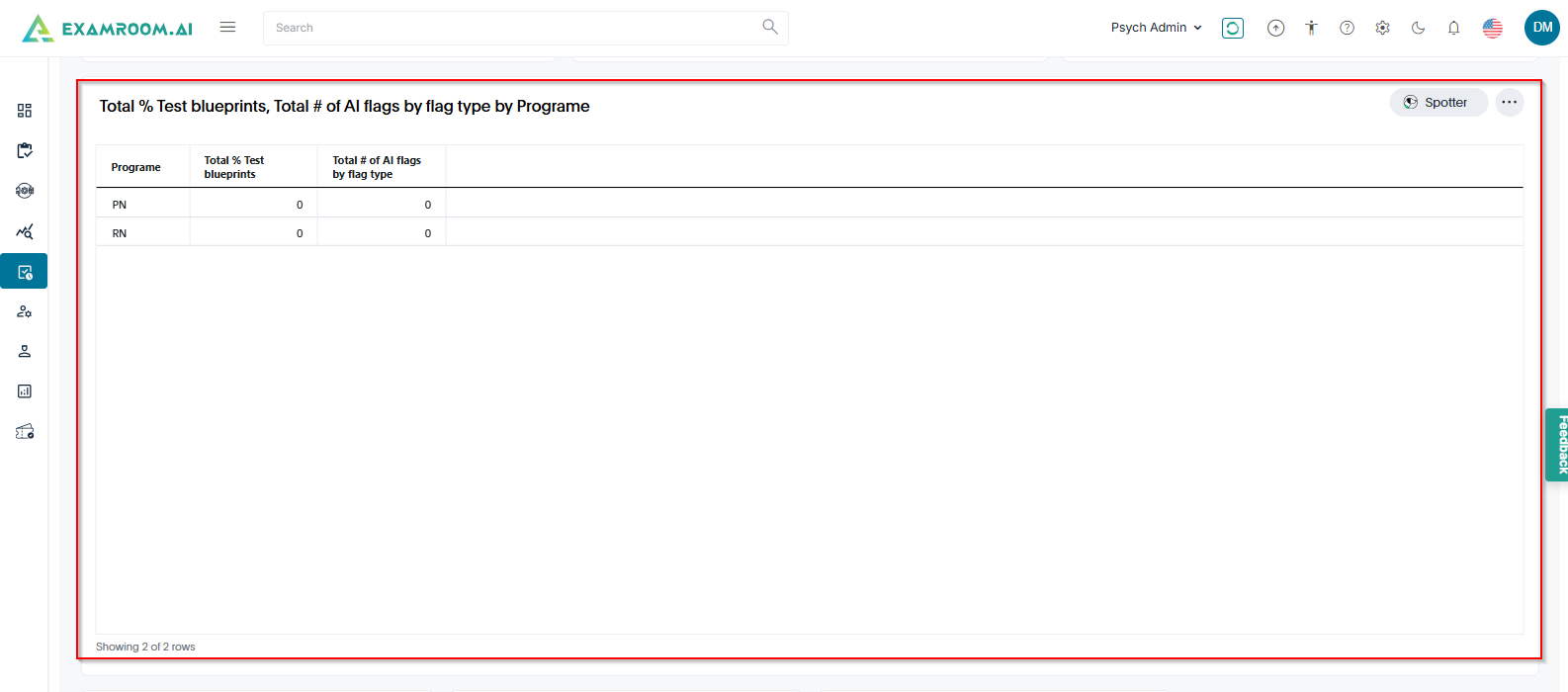
Task: Select the highlighted scheduled-task sidebar icon
Action: tap(25, 272)
